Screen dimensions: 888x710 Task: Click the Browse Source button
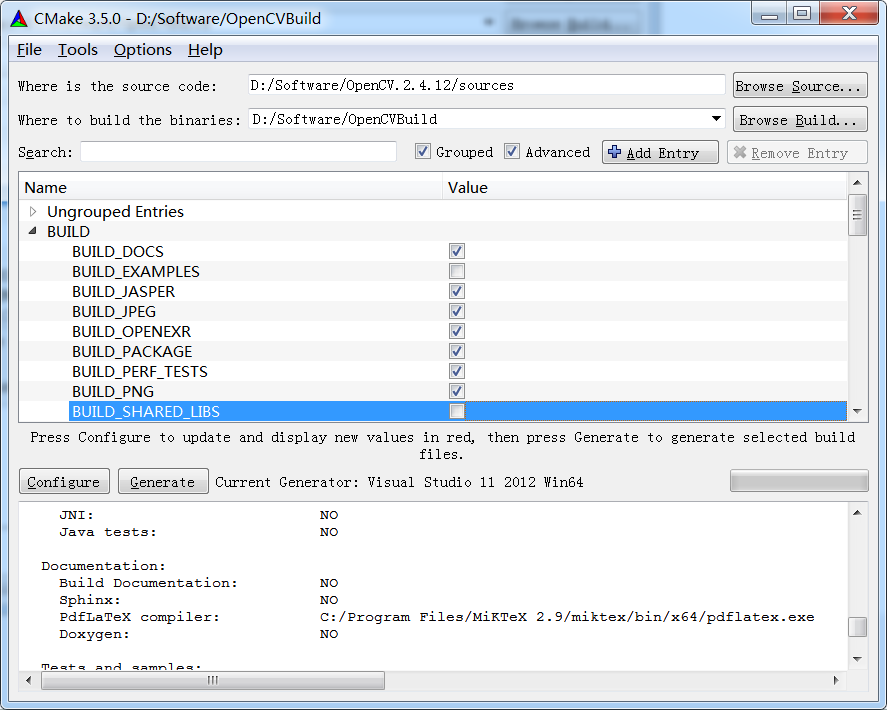coord(800,86)
